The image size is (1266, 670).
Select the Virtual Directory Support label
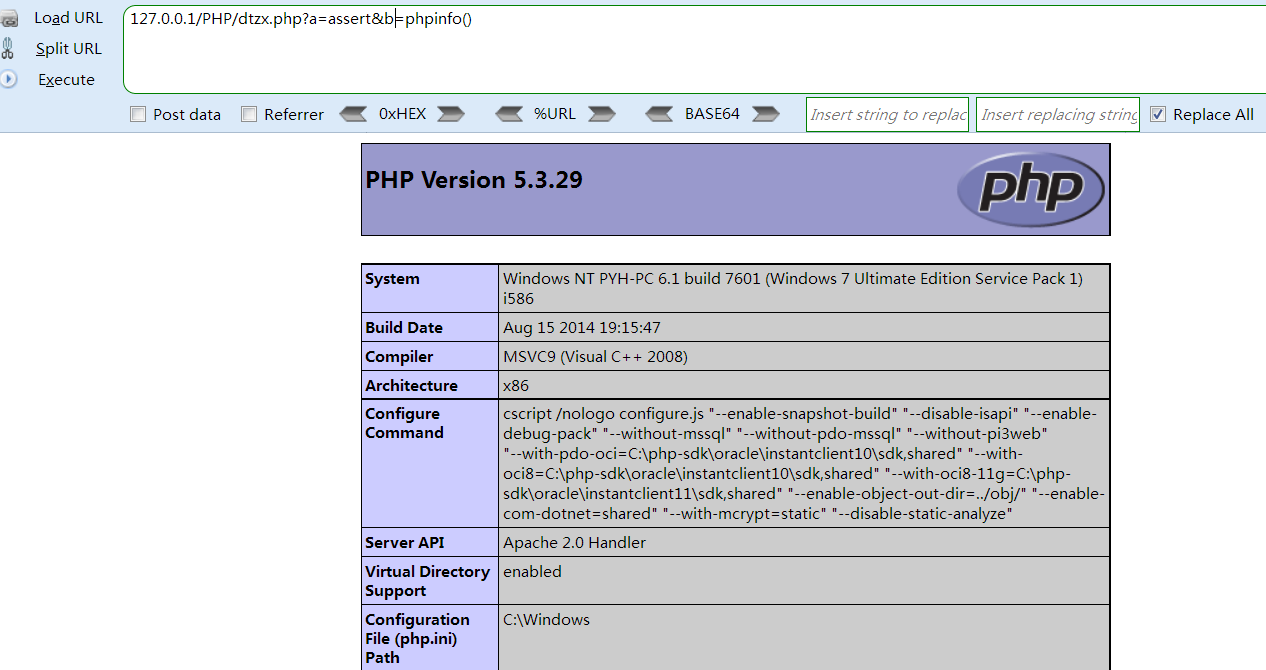[430, 580]
